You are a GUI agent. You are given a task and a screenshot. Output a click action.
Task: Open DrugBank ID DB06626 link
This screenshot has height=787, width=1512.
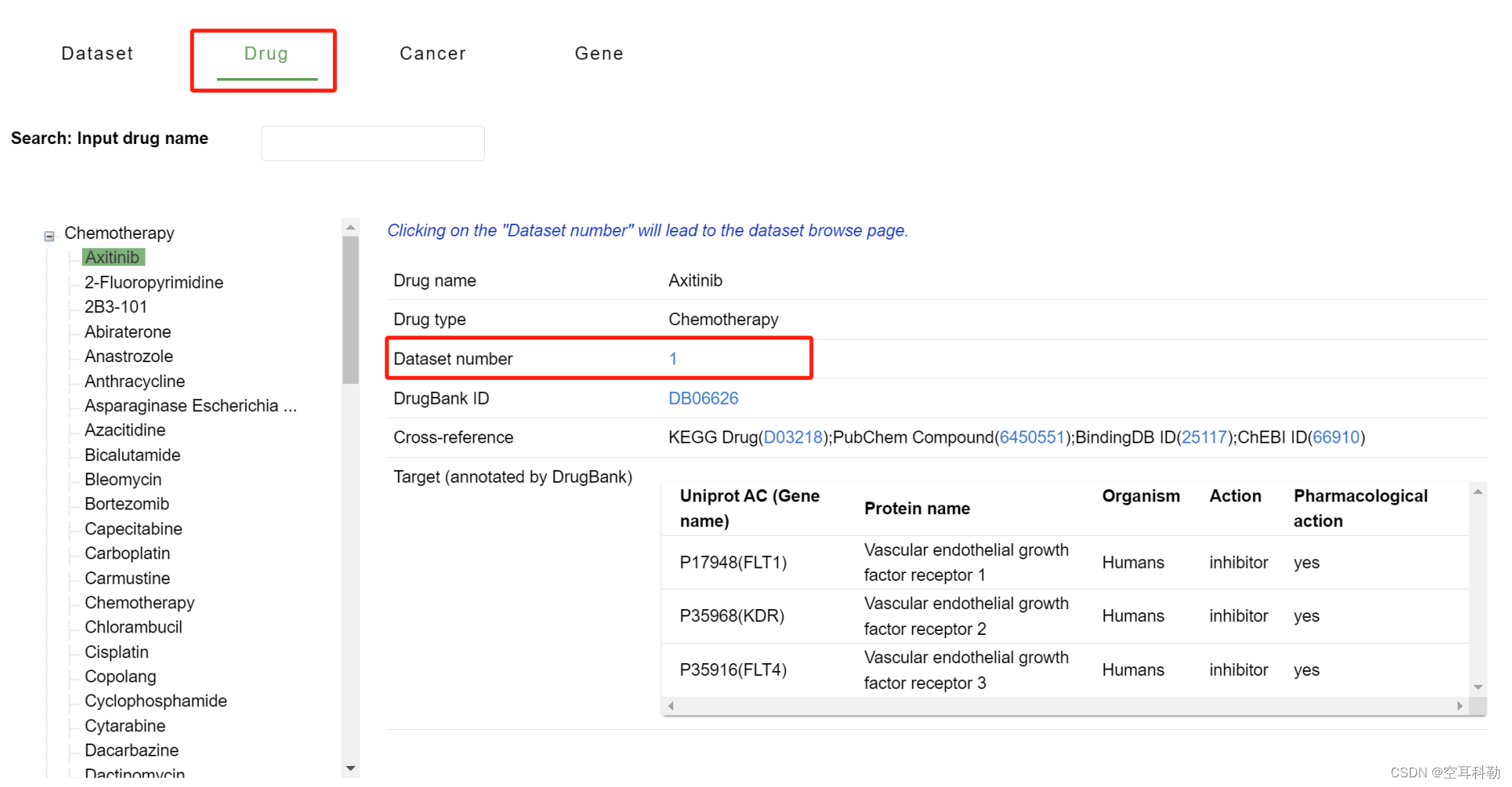click(x=703, y=398)
